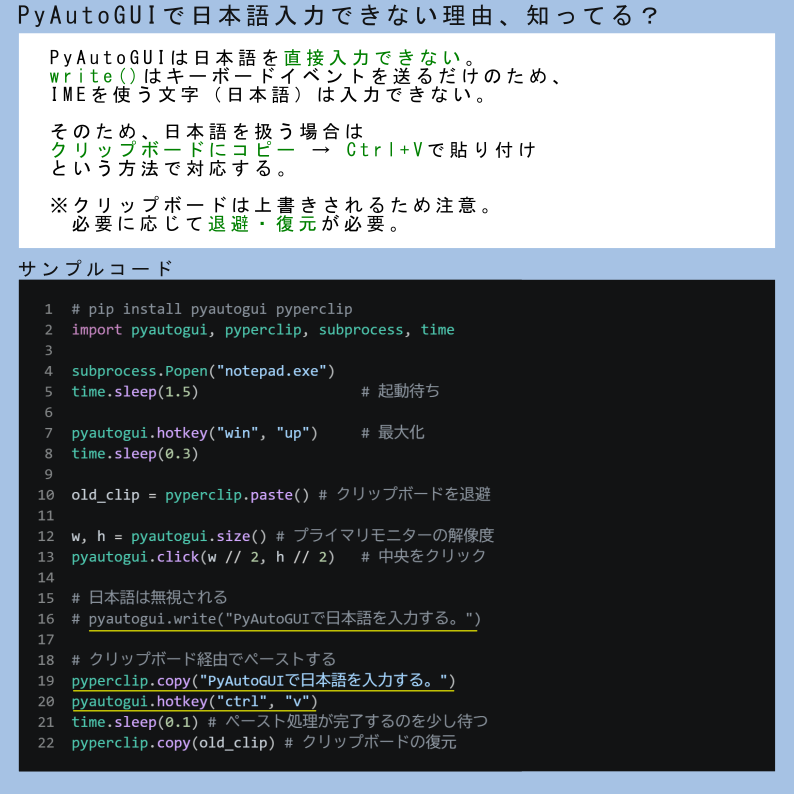This screenshot has width=794, height=794.
Task: Click 'w, h = pyautogui.size()' on line 12
Action: point(169,536)
